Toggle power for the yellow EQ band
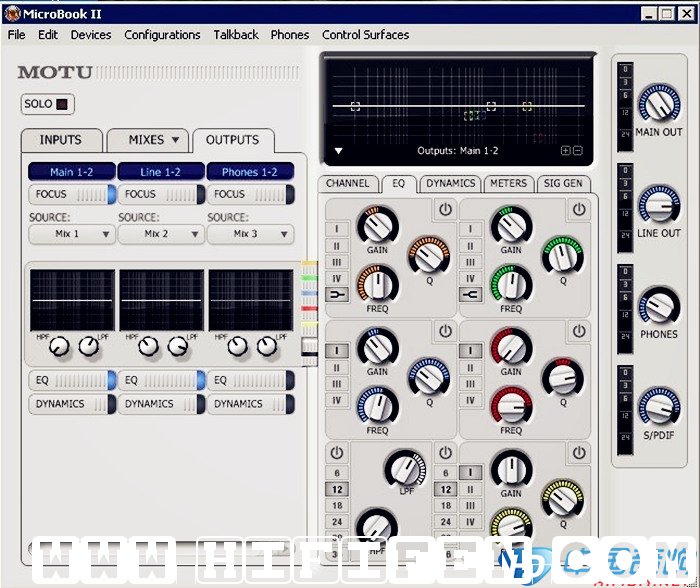The image size is (700, 588). tap(579, 453)
